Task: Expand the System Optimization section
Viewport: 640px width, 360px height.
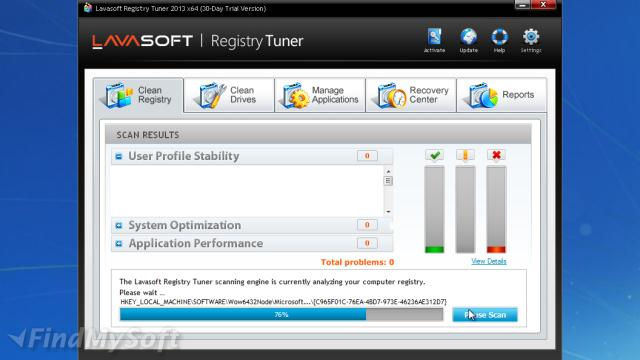Action: 119,225
